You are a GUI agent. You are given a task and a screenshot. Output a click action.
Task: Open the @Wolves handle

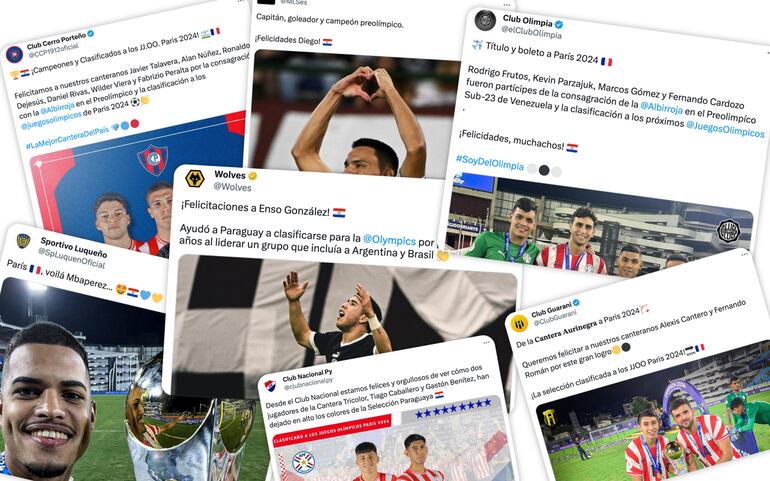(x=233, y=187)
